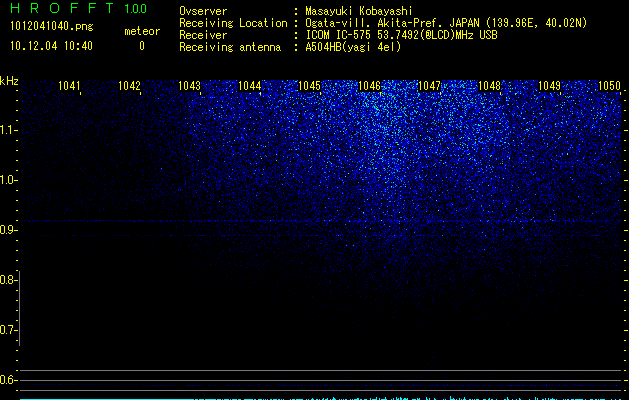Click the 1049 time marker
The width and height of the screenshot is (629, 400).
coord(549,86)
